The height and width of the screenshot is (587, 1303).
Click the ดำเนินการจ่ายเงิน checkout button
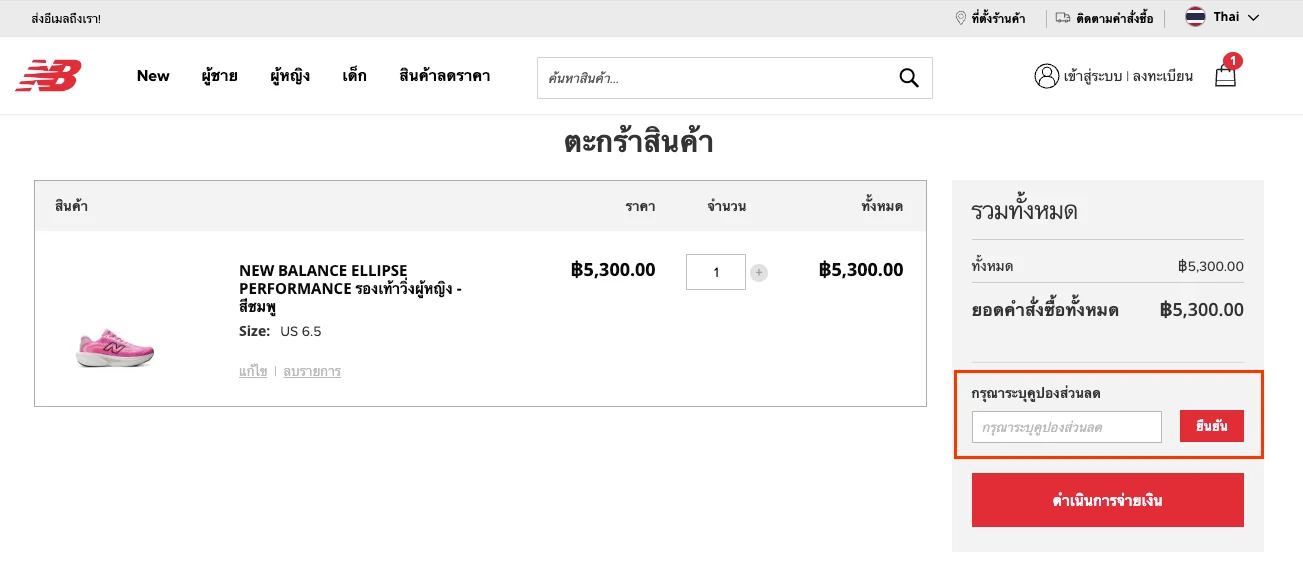point(1108,500)
